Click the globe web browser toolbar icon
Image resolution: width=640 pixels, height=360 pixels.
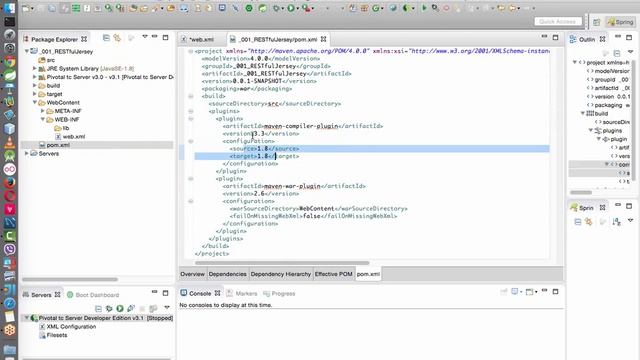pyautogui.click(x=393, y=8)
